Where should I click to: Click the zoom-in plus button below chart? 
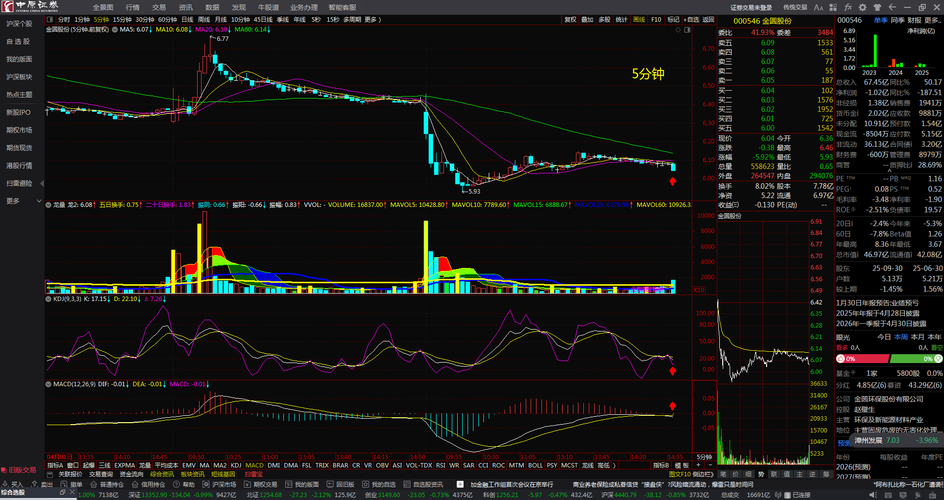tap(698, 465)
